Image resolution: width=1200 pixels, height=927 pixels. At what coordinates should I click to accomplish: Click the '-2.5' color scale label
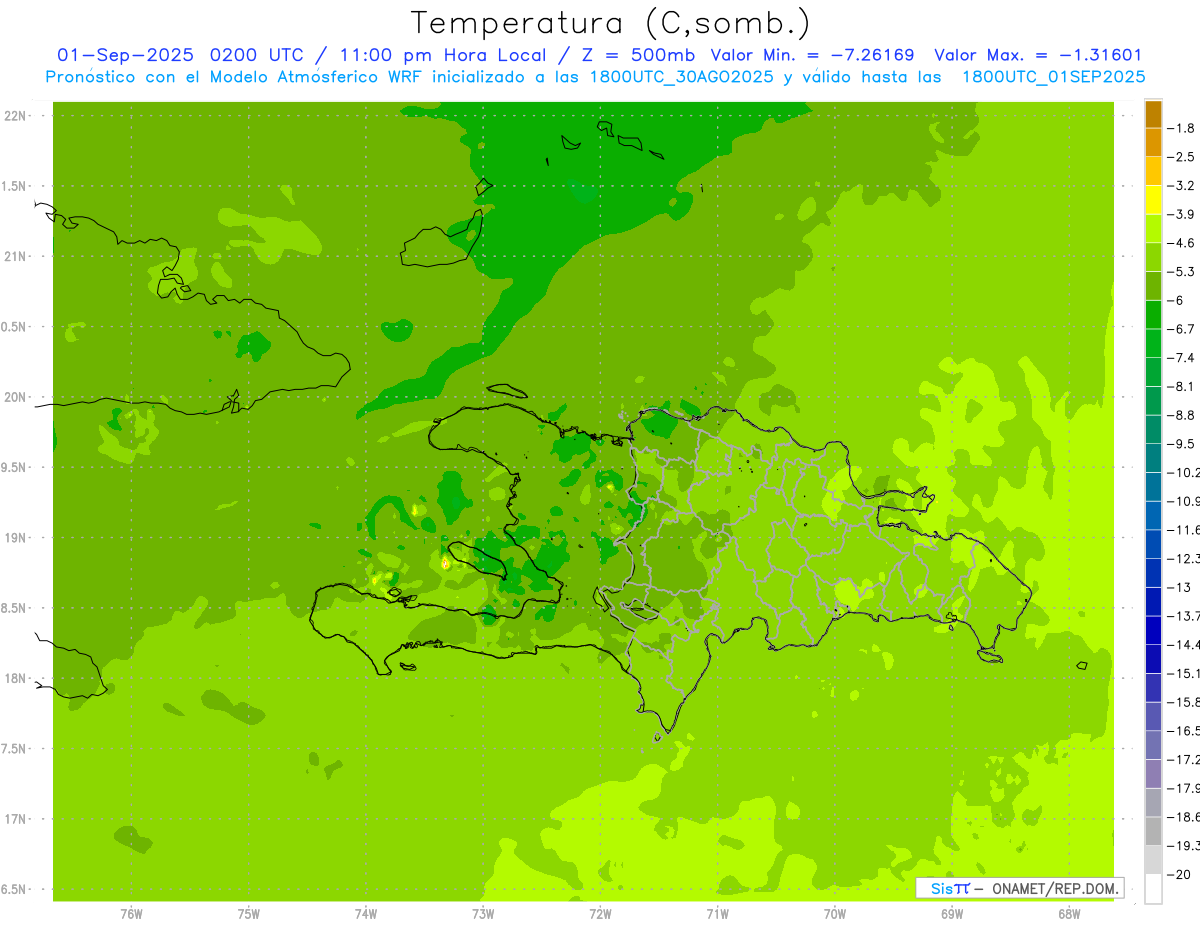pyautogui.click(x=1182, y=157)
